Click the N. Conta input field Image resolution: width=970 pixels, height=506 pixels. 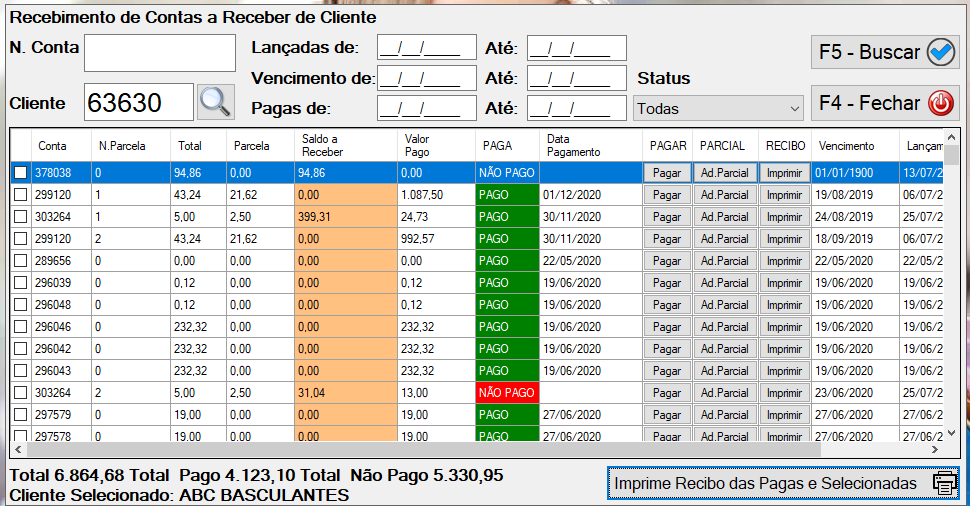(160, 53)
